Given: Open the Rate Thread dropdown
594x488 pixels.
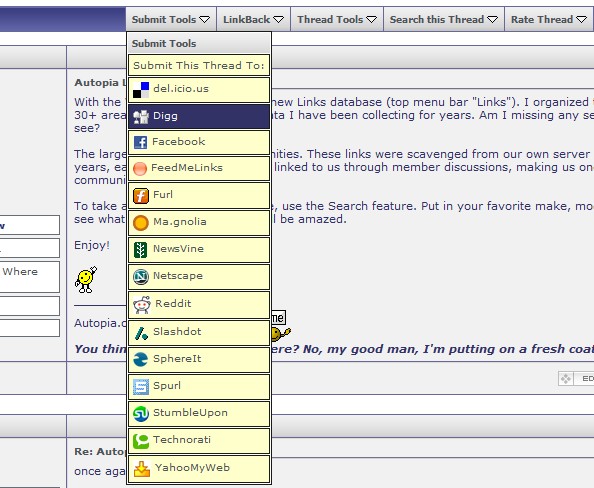Looking at the screenshot, I should [549, 19].
